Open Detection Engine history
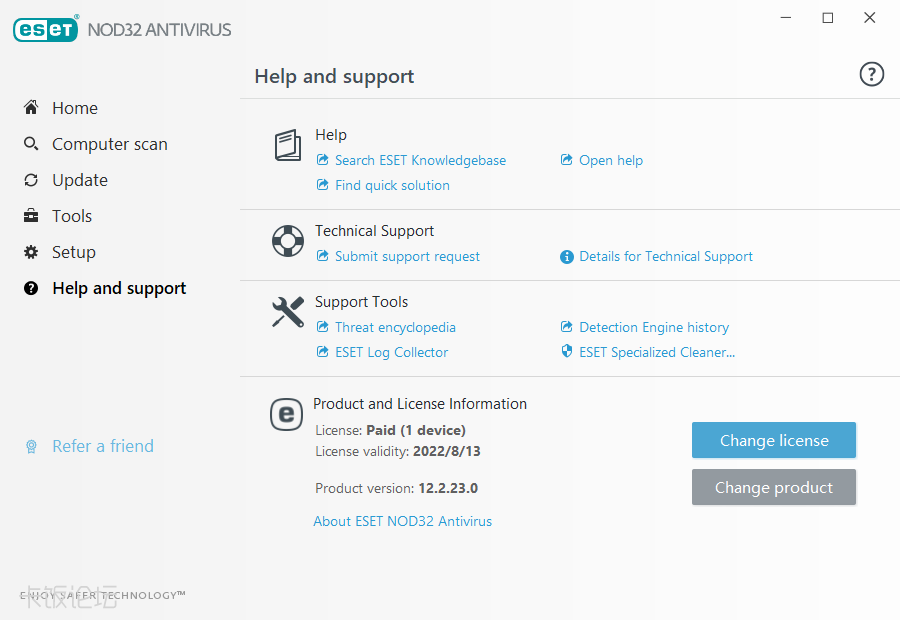This screenshot has width=900, height=620. tap(653, 327)
